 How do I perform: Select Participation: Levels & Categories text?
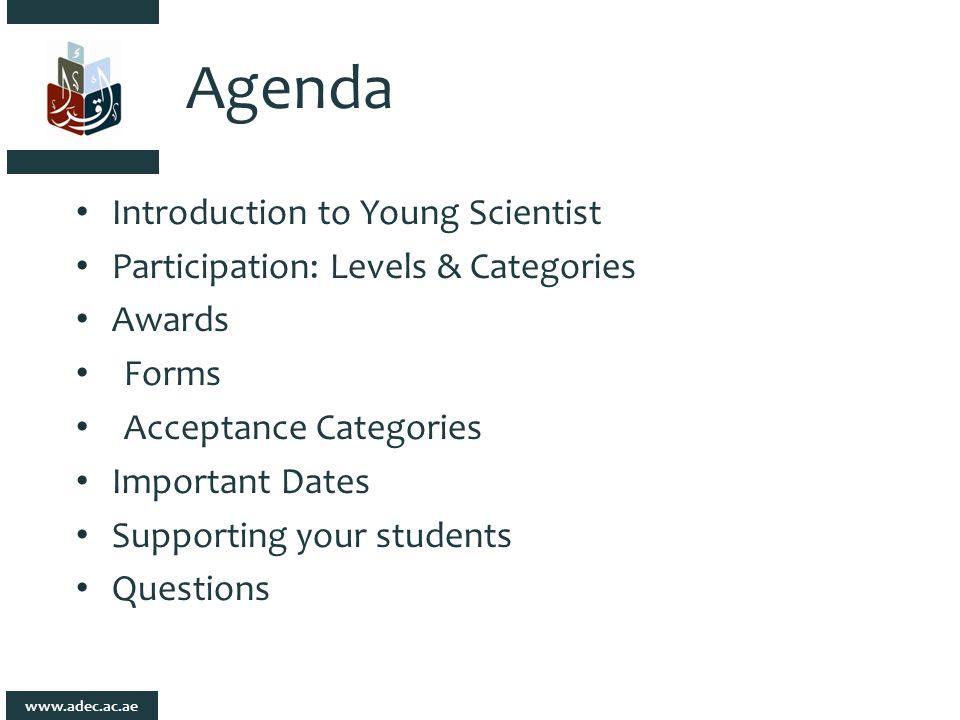point(373,268)
